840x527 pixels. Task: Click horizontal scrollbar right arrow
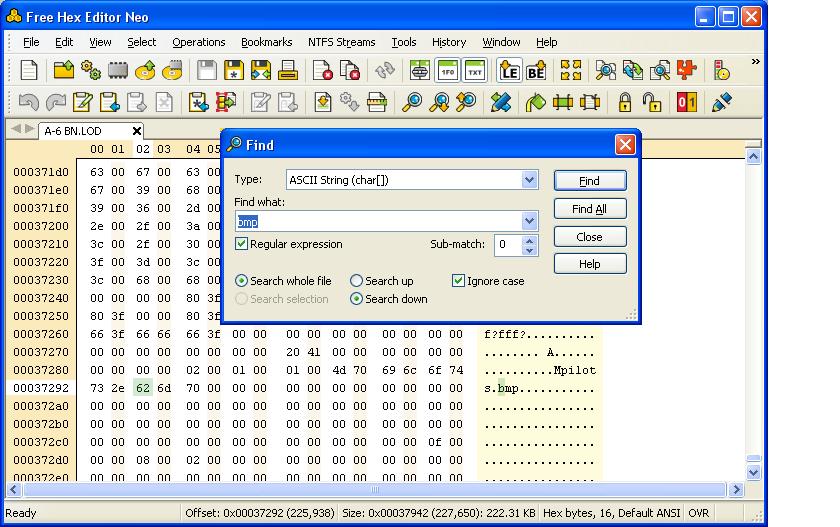click(737, 490)
